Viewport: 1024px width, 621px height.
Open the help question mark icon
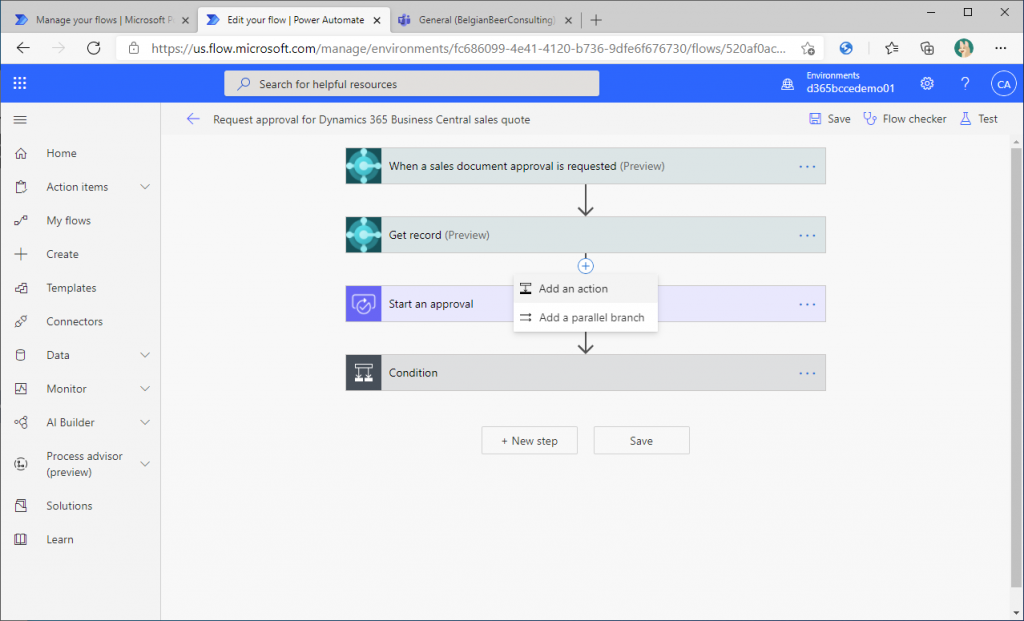pos(965,84)
